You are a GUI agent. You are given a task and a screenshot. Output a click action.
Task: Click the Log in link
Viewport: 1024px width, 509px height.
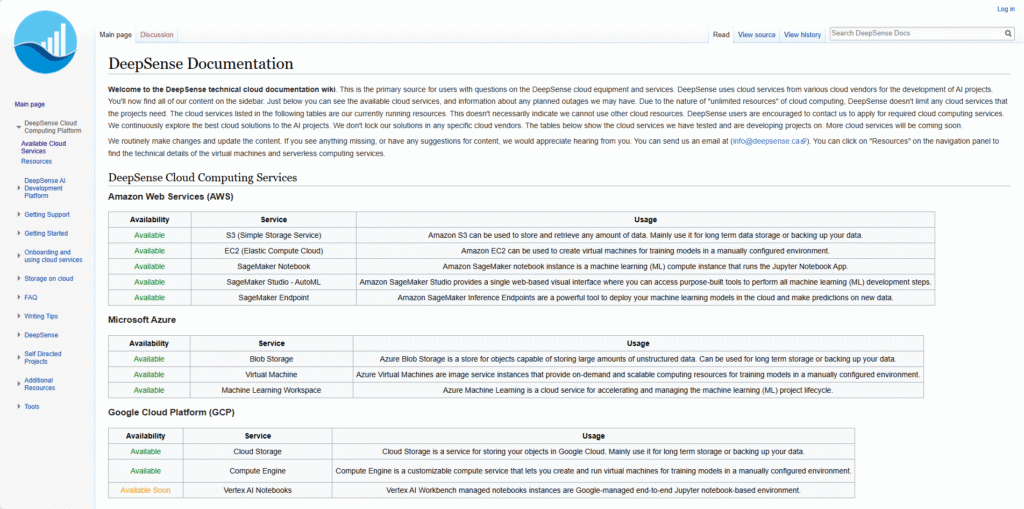tap(1005, 9)
